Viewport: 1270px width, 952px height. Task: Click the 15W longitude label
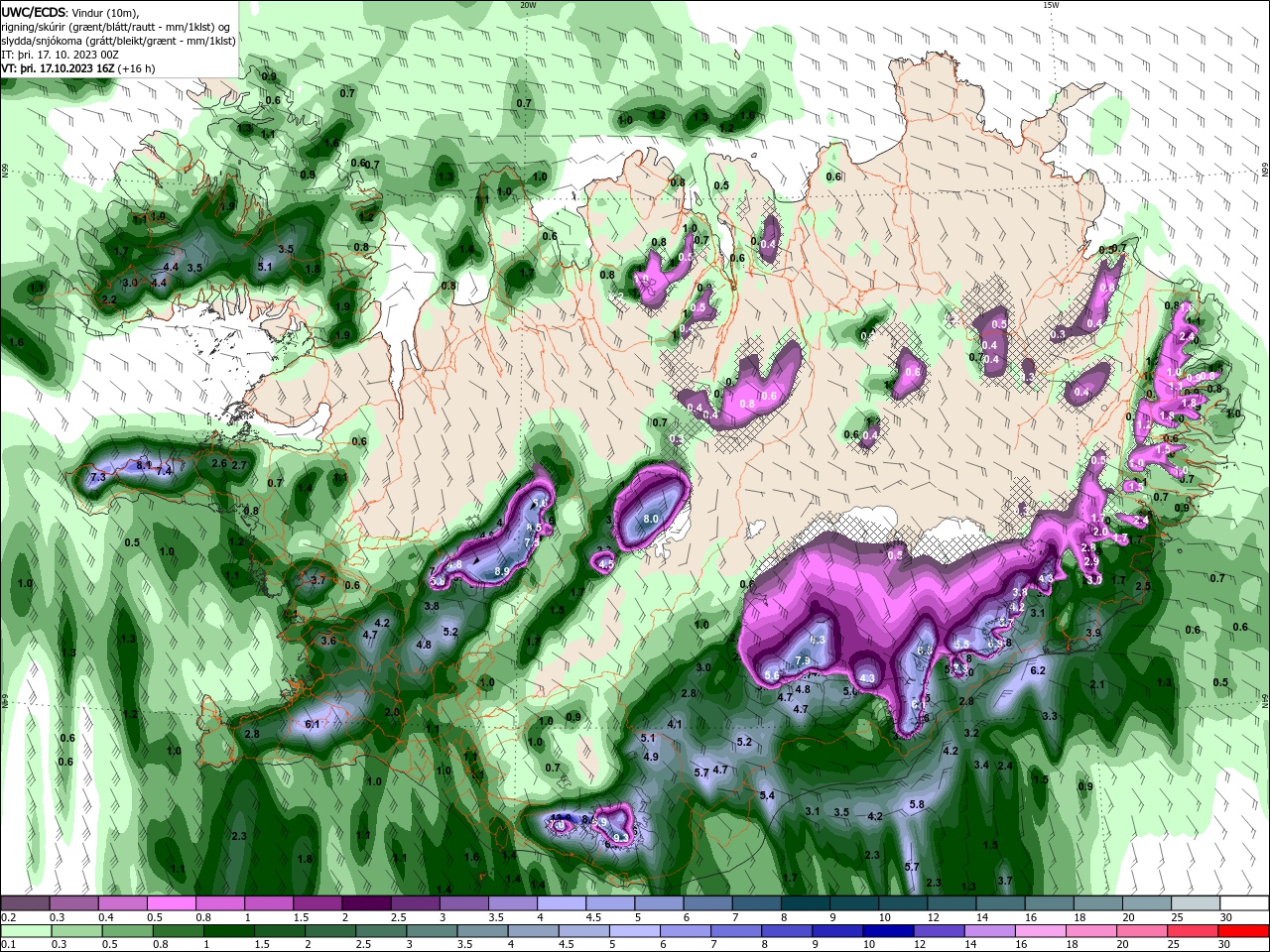pos(1051,5)
